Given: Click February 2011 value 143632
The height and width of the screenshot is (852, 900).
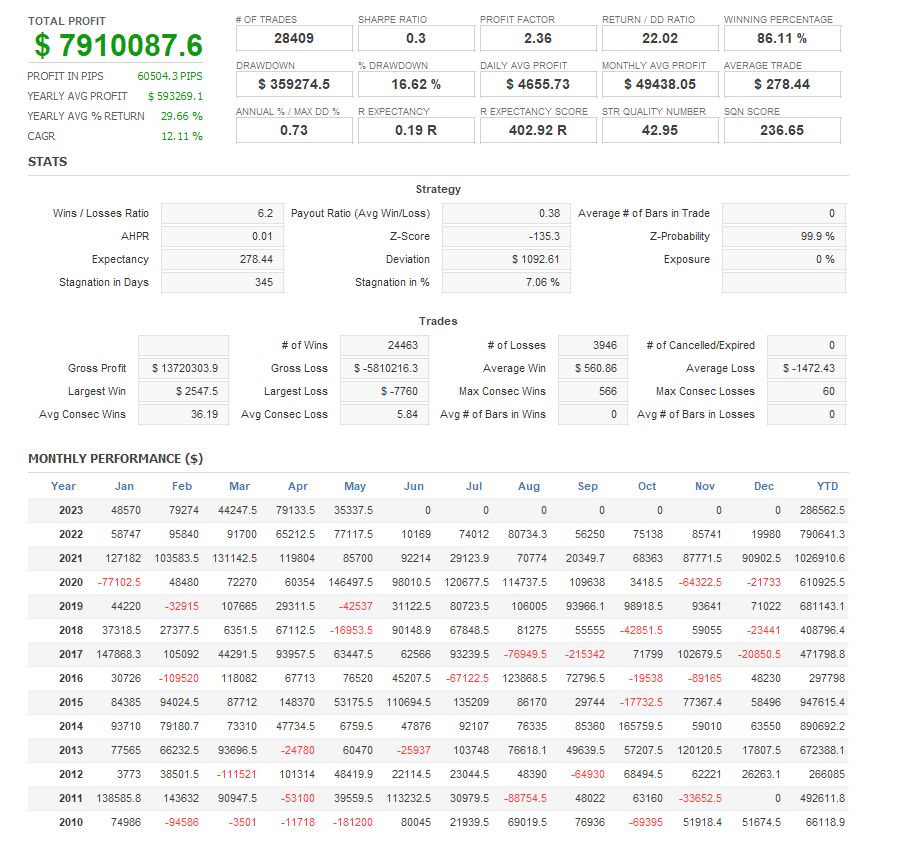Looking at the screenshot, I should pos(181,799).
